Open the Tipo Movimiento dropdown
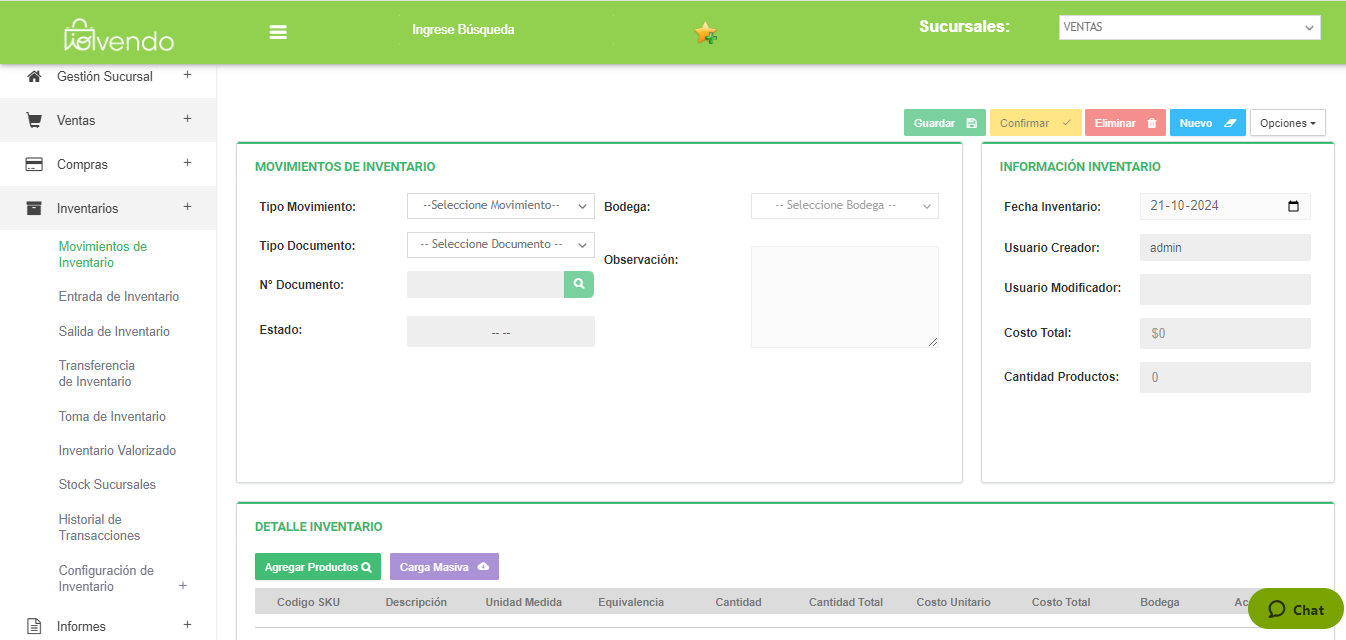 coord(500,206)
